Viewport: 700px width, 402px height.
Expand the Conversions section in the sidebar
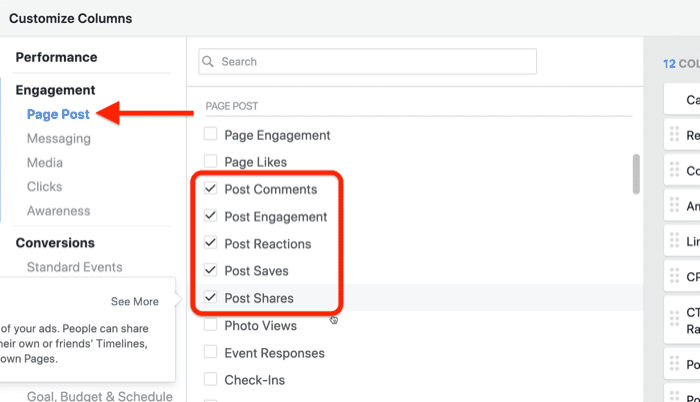click(55, 243)
